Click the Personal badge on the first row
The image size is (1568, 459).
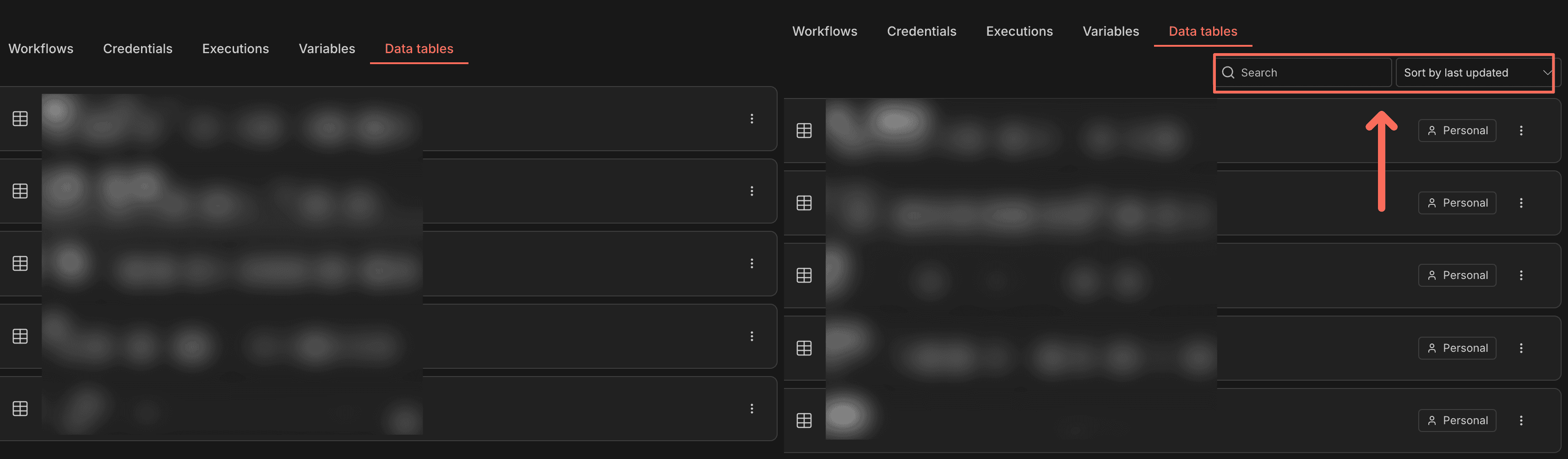[1457, 130]
